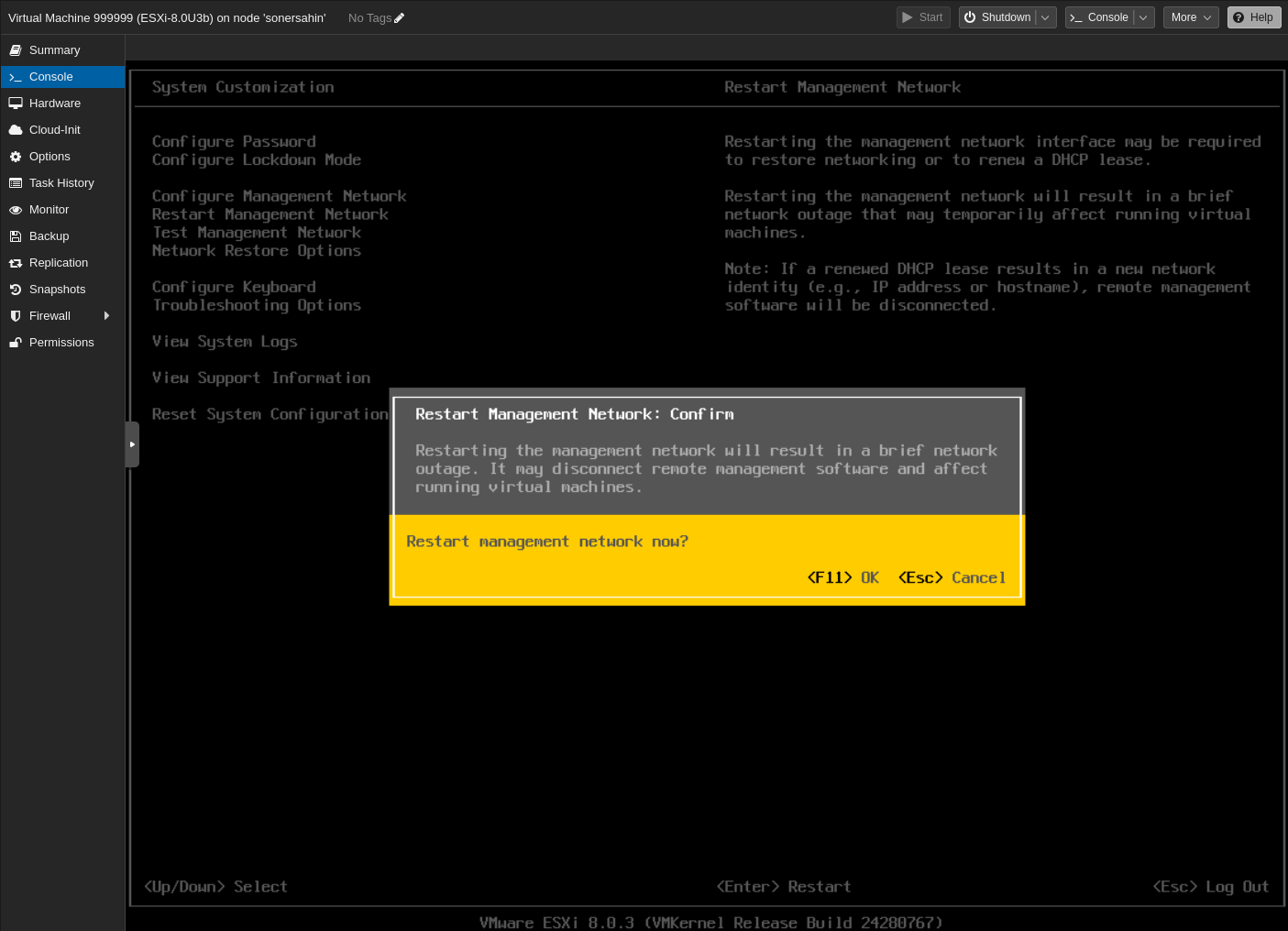Open the More dropdown menu
The image size is (1288, 931).
point(1190,16)
